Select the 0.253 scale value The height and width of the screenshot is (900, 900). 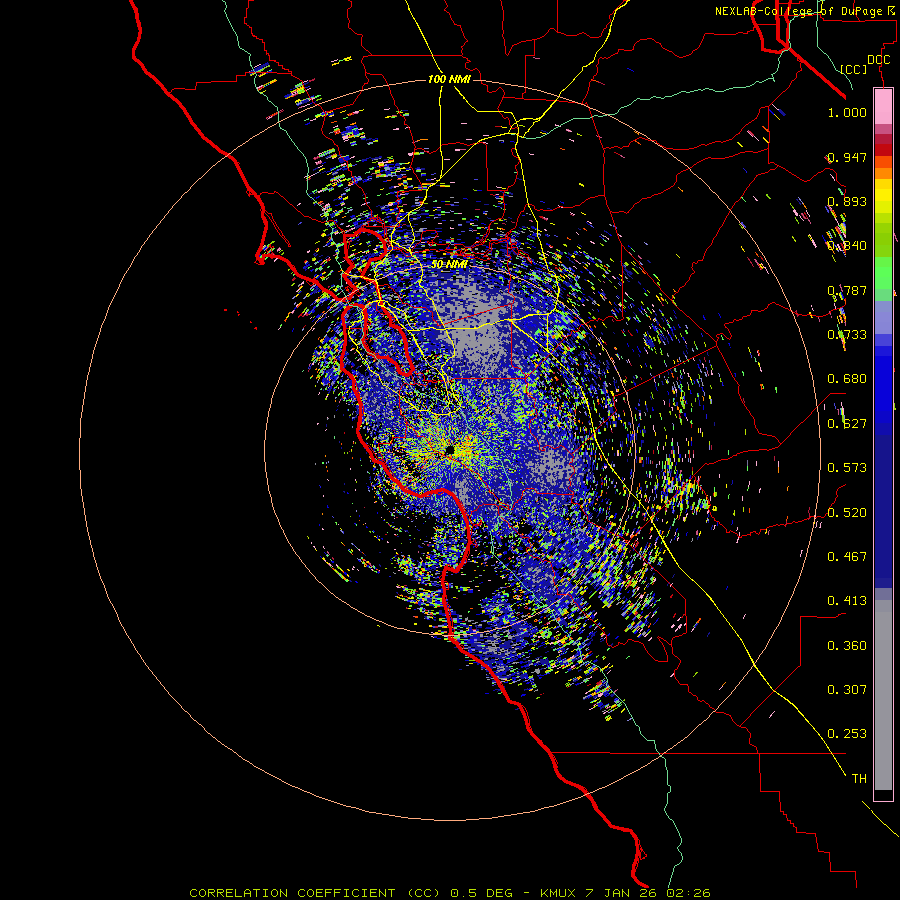pyautogui.click(x=847, y=734)
